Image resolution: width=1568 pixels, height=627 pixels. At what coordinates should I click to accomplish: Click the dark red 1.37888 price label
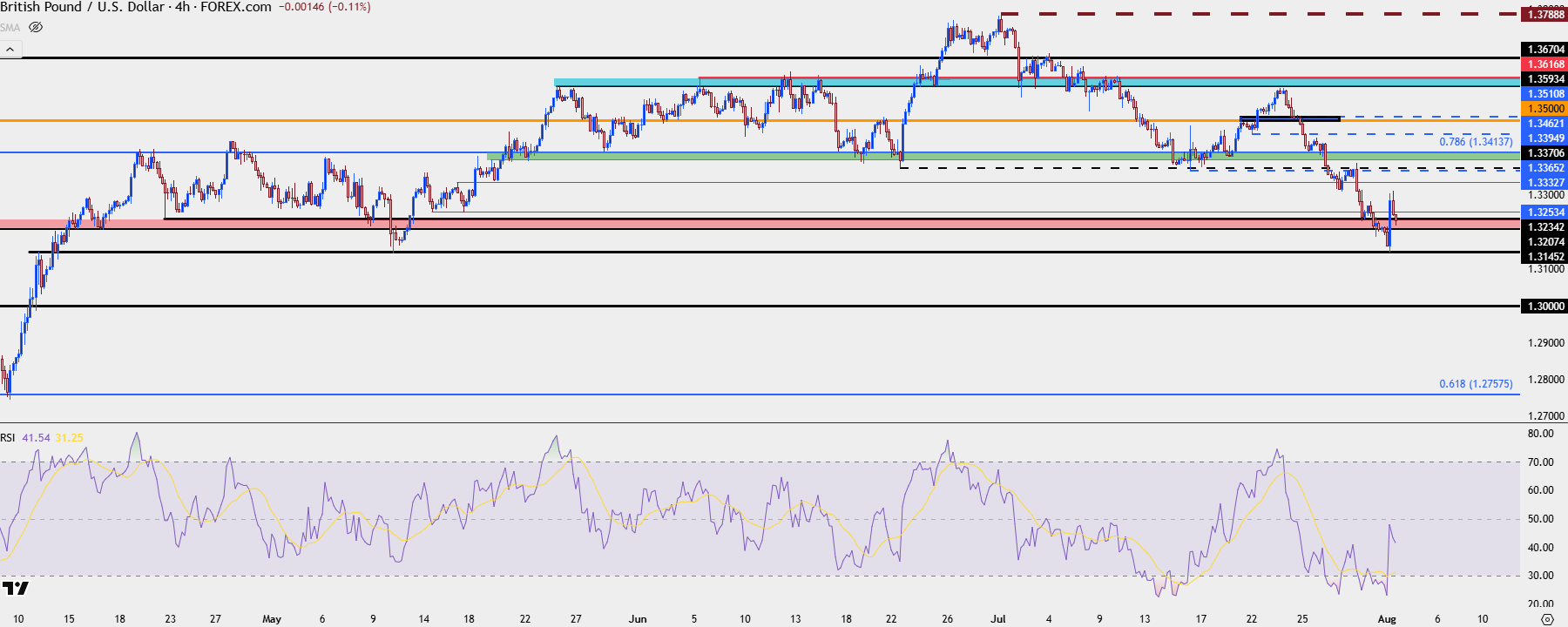[x=1544, y=15]
